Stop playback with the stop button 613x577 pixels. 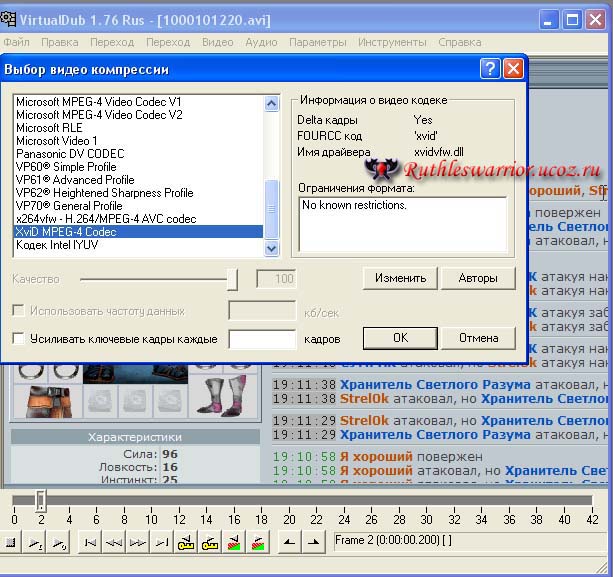[11, 542]
